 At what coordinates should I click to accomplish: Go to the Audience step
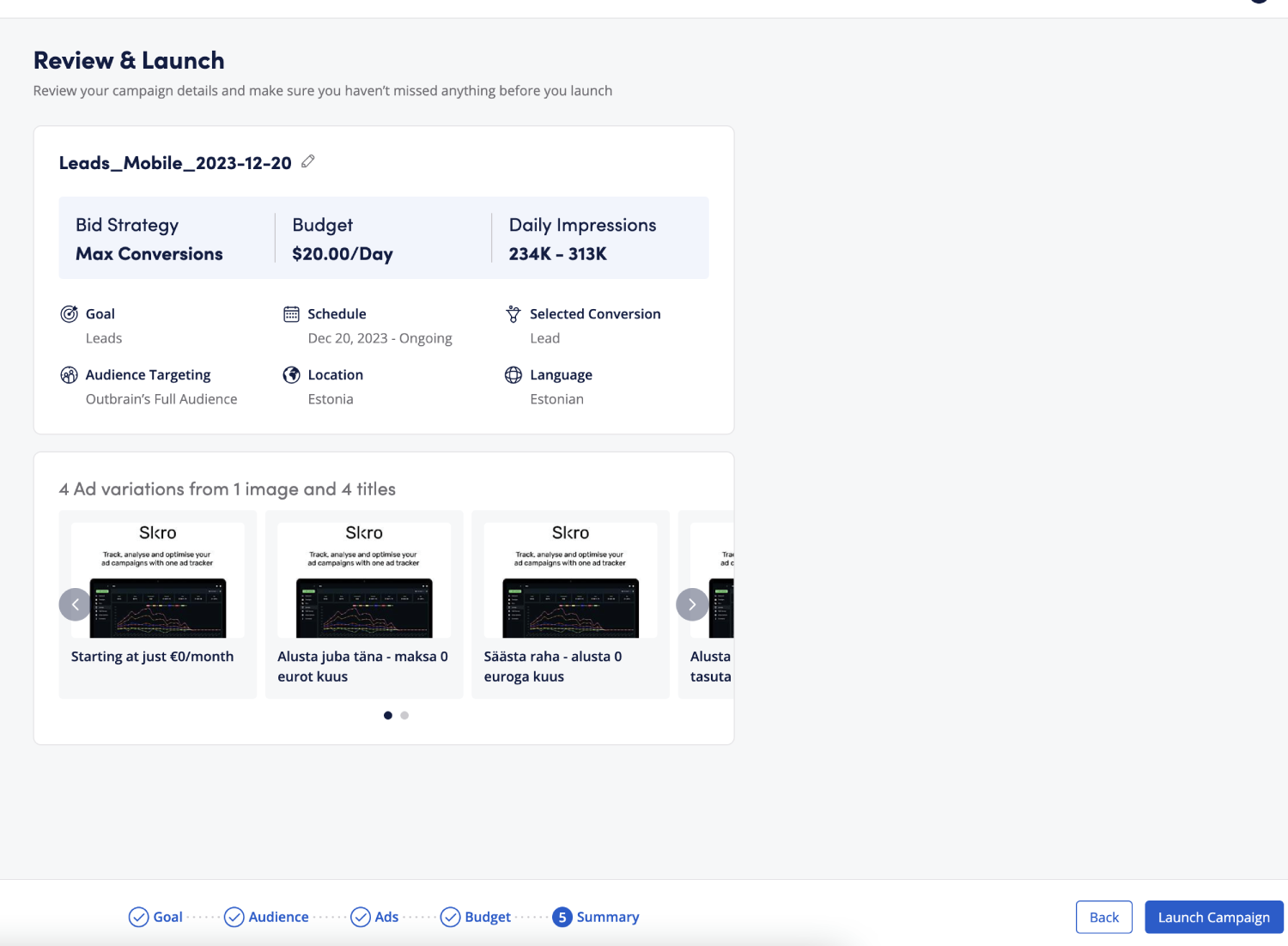click(266, 917)
